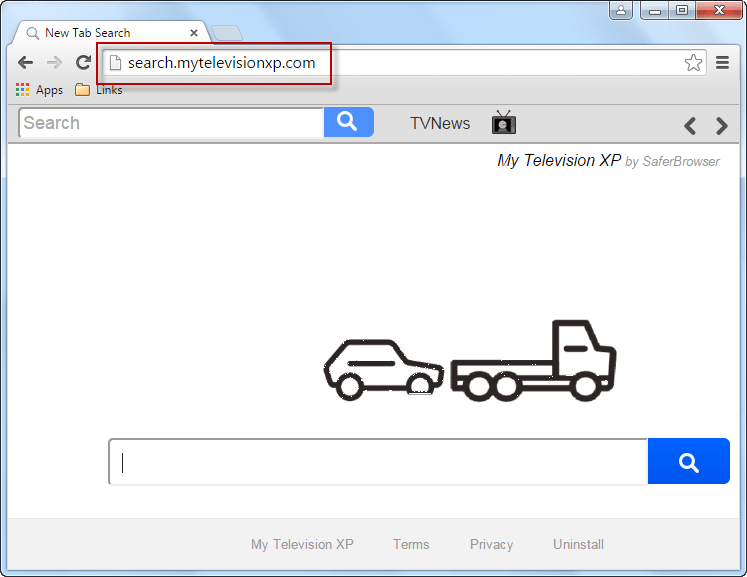Reload the page with the refresh icon
The height and width of the screenshot is (577, 747).
(83, 62)
